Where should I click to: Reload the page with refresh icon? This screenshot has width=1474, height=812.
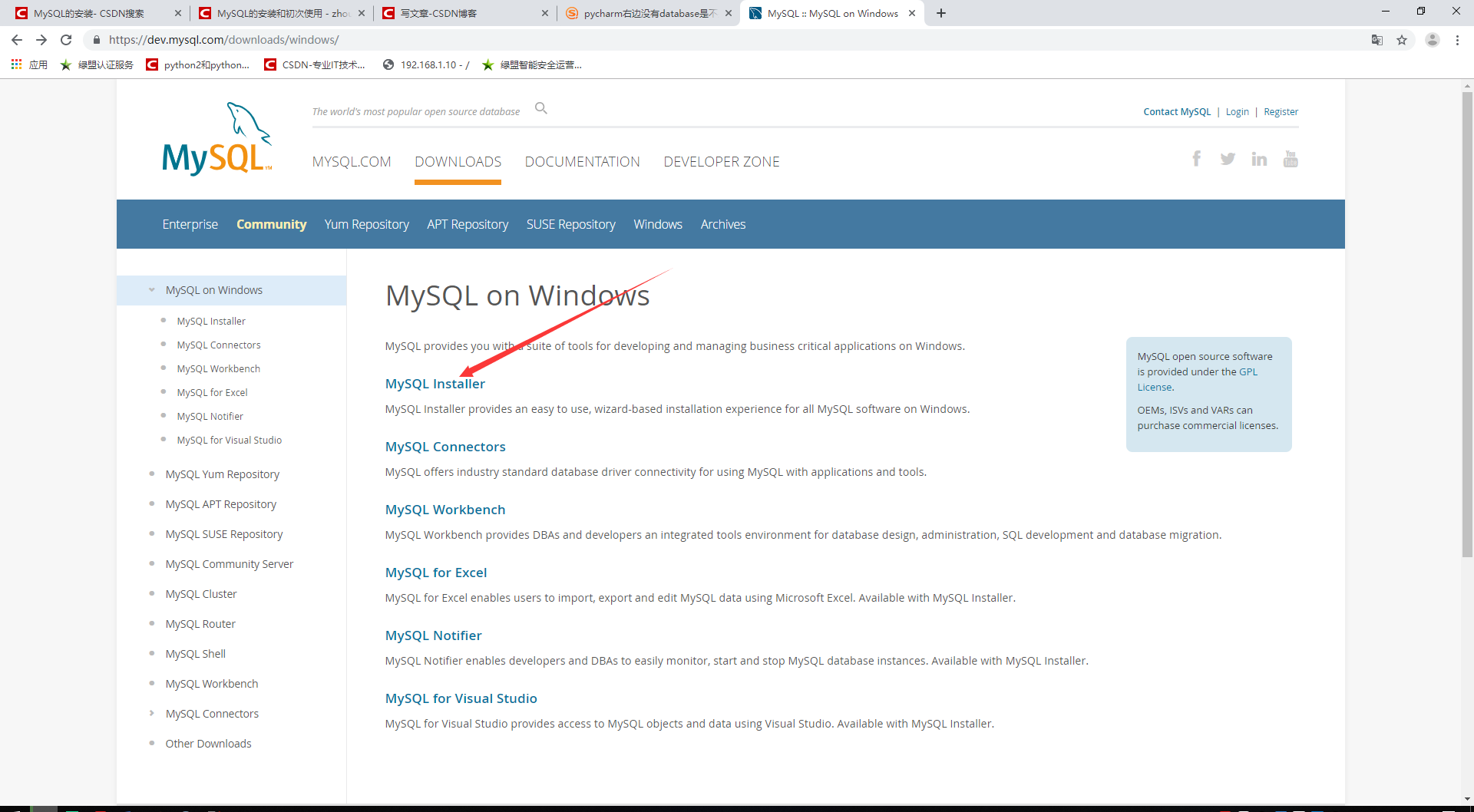(66, 40)
